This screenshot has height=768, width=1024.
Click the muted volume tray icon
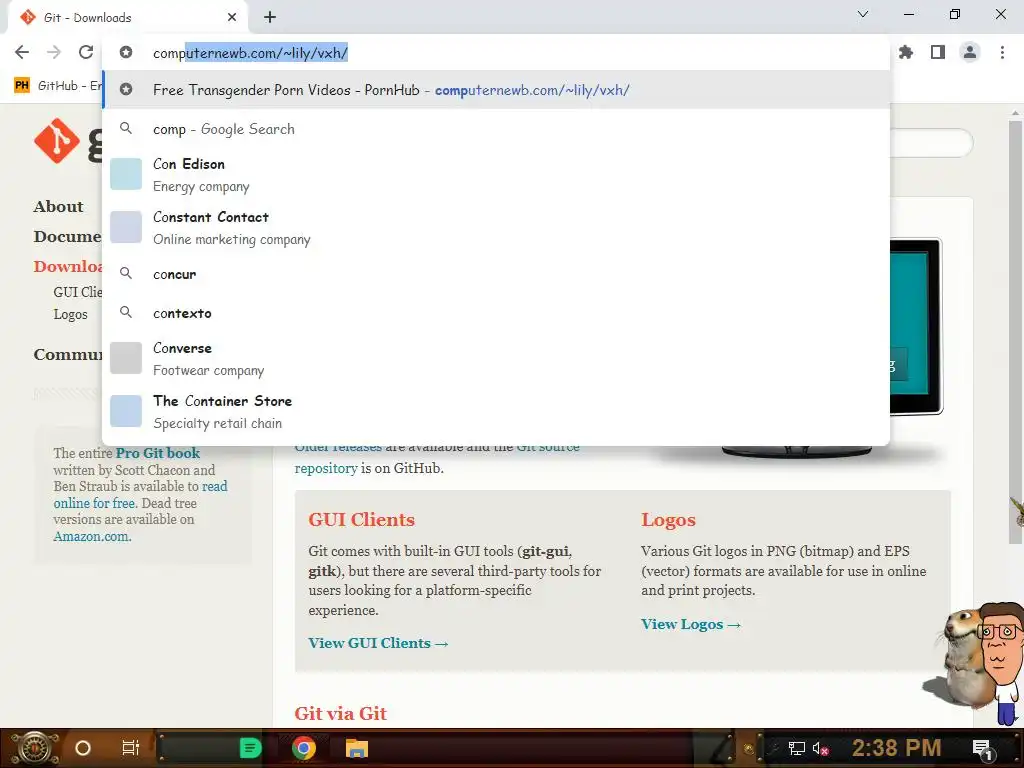coord(820,748)
